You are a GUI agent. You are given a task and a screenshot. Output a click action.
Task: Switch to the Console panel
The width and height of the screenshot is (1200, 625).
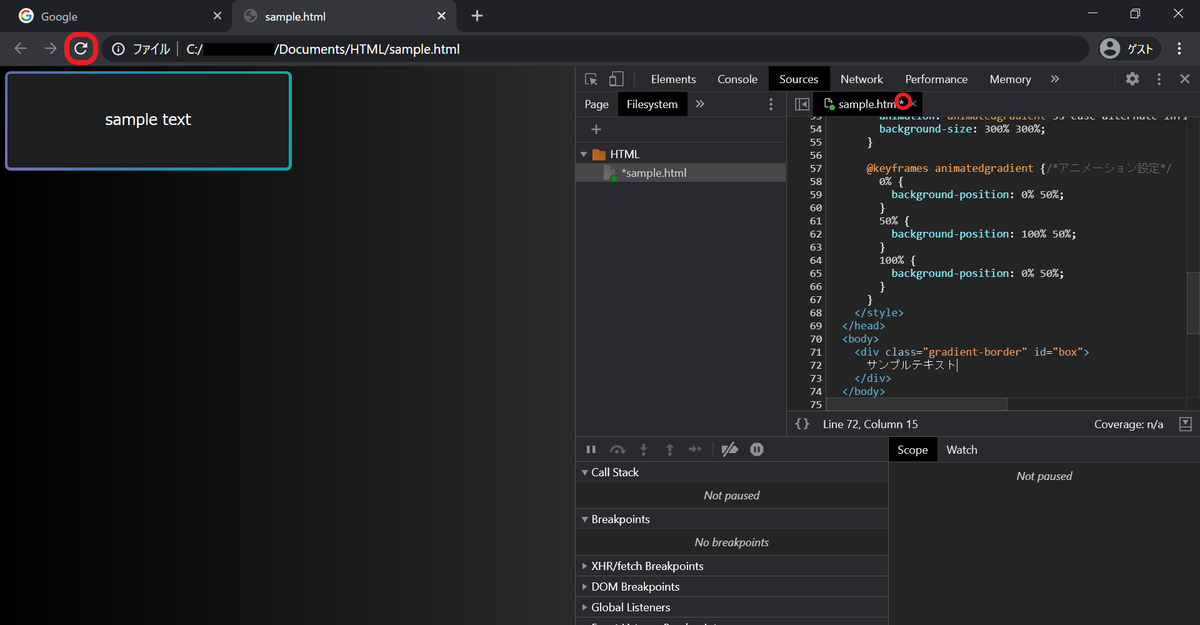point(737,79)
